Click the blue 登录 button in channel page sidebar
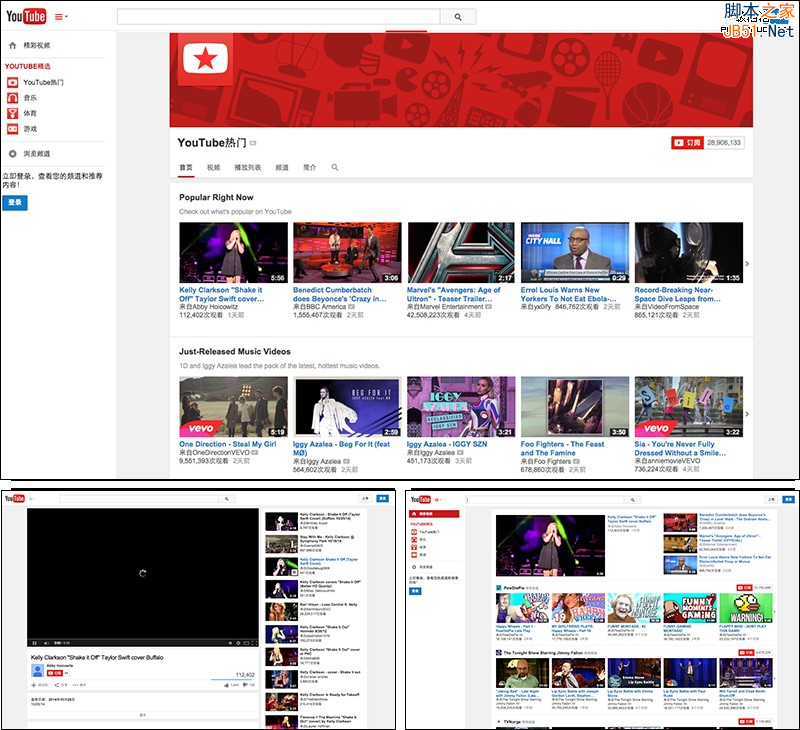Viewport: 800px width, 730px height. (x=14, y=202)
